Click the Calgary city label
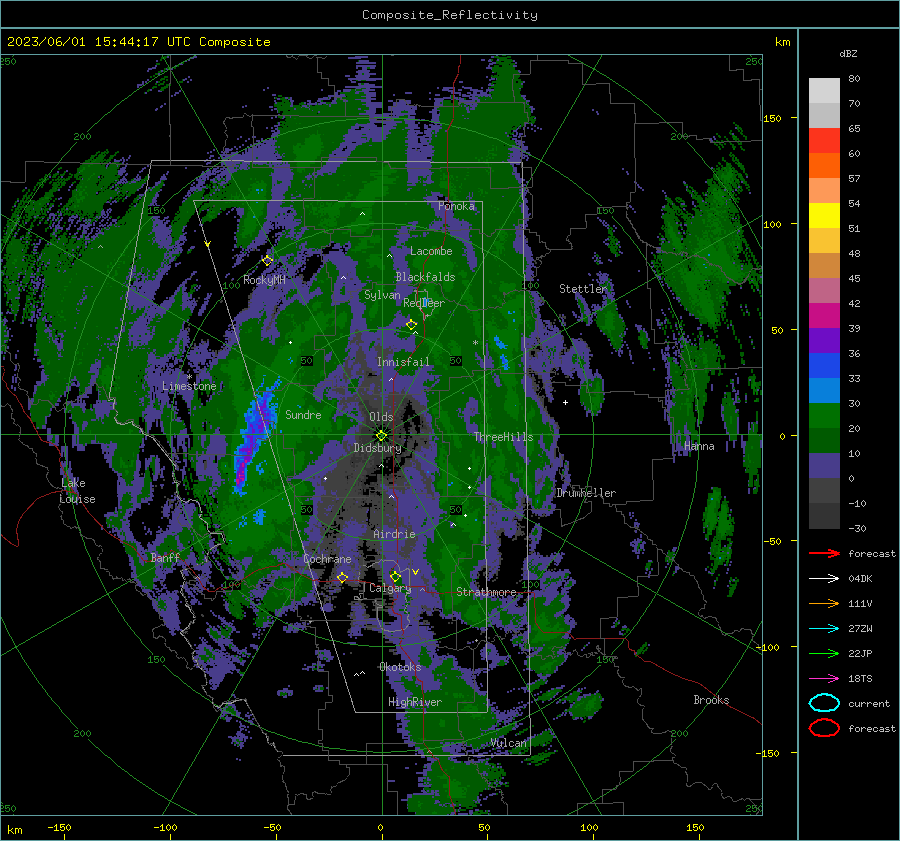 point(390,588)
